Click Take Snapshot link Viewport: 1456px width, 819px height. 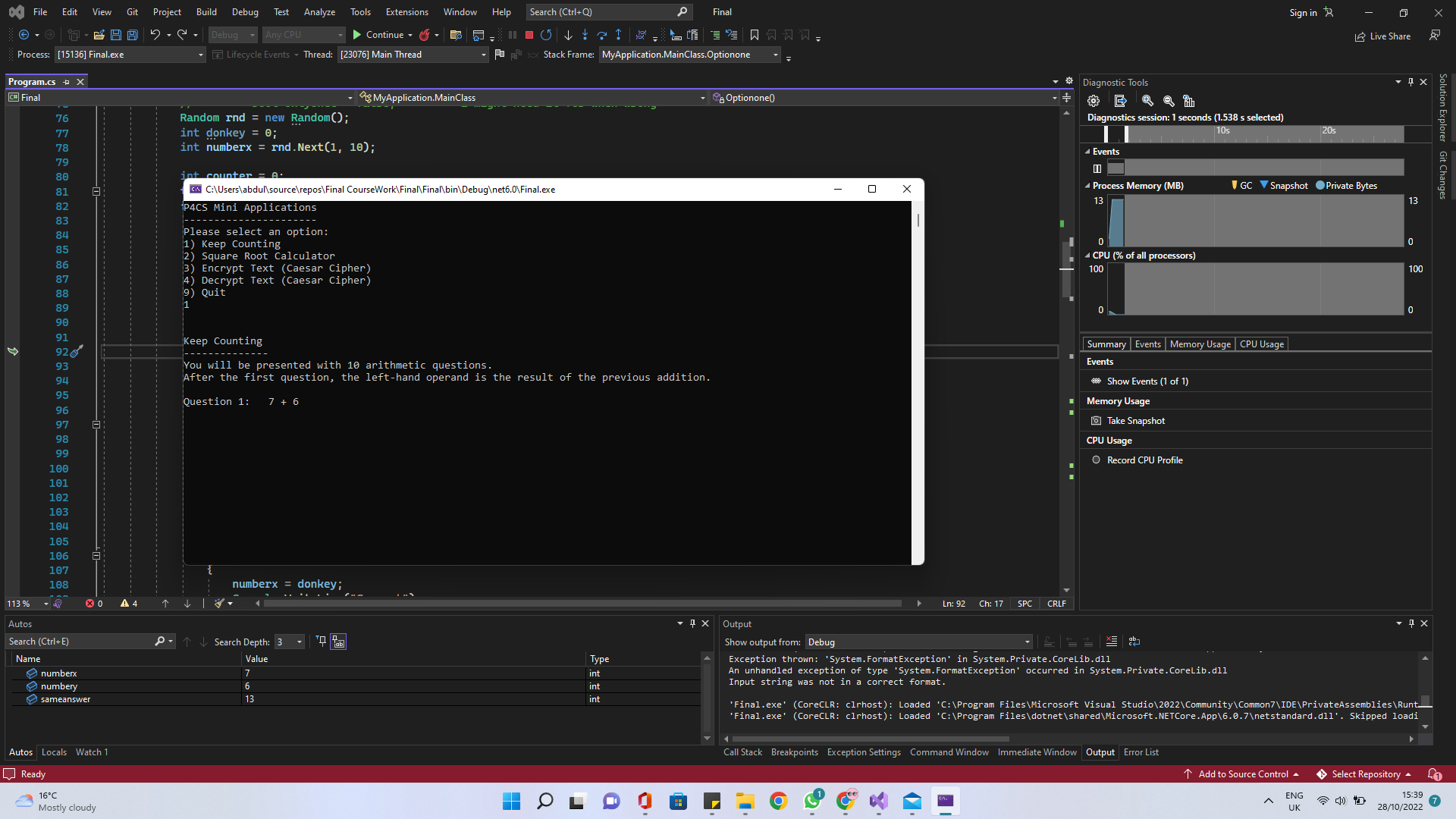1135,421
